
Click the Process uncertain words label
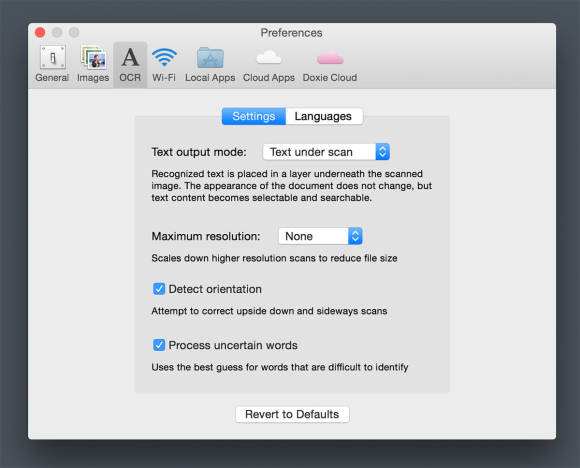[x=233, y=345]
